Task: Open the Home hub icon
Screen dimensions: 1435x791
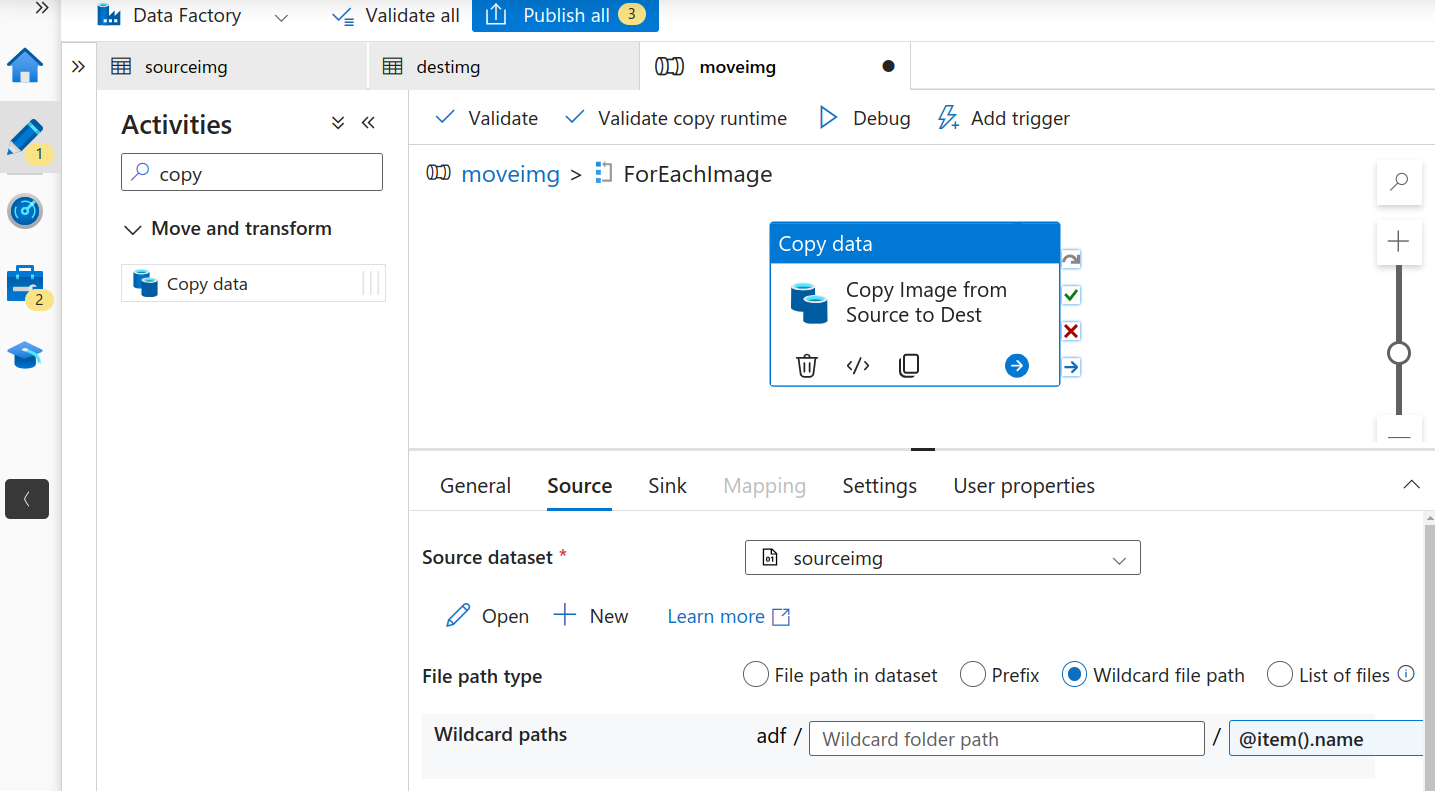Action: pyautogui.click(x=26, y=66)
